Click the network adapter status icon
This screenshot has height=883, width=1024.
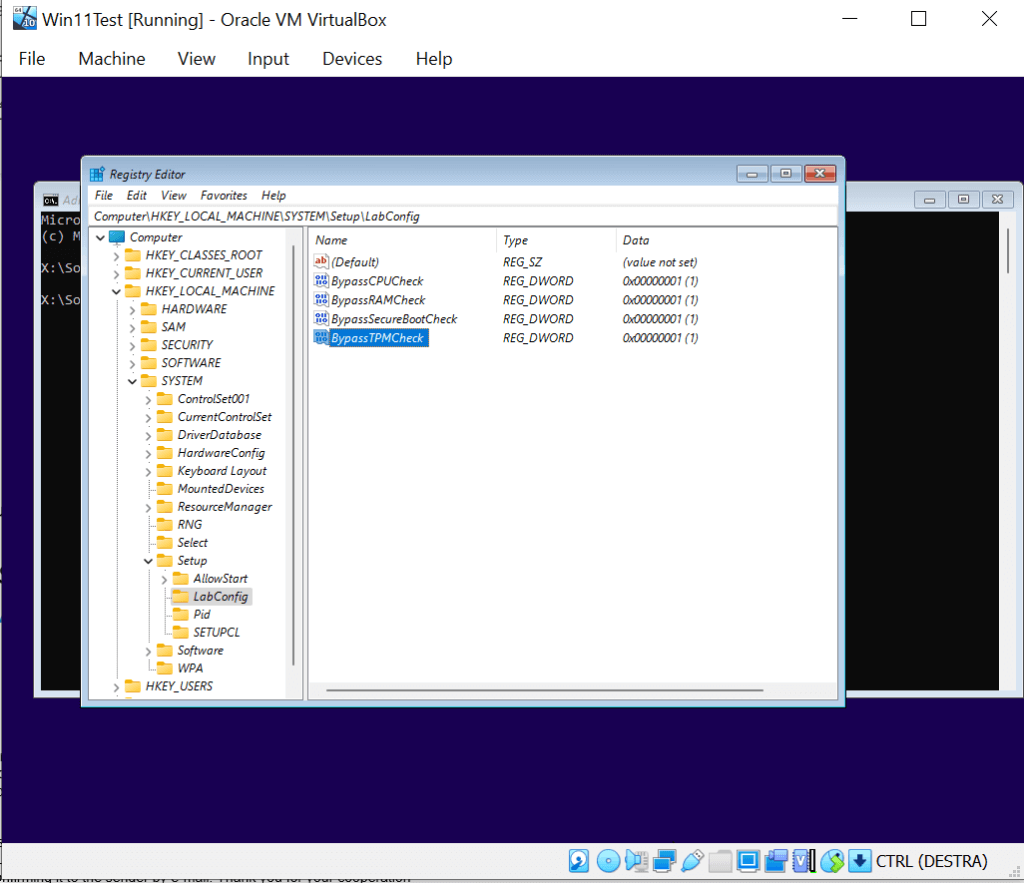coord(664,861)
